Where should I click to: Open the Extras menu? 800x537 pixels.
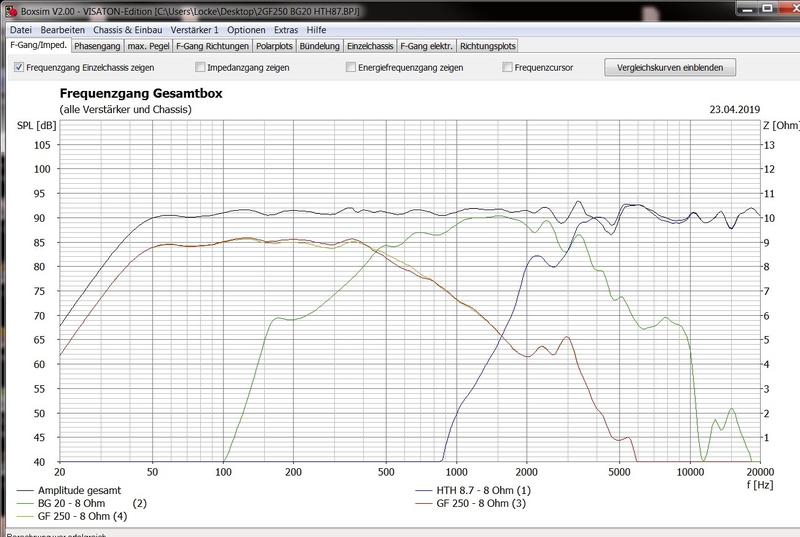286,30
